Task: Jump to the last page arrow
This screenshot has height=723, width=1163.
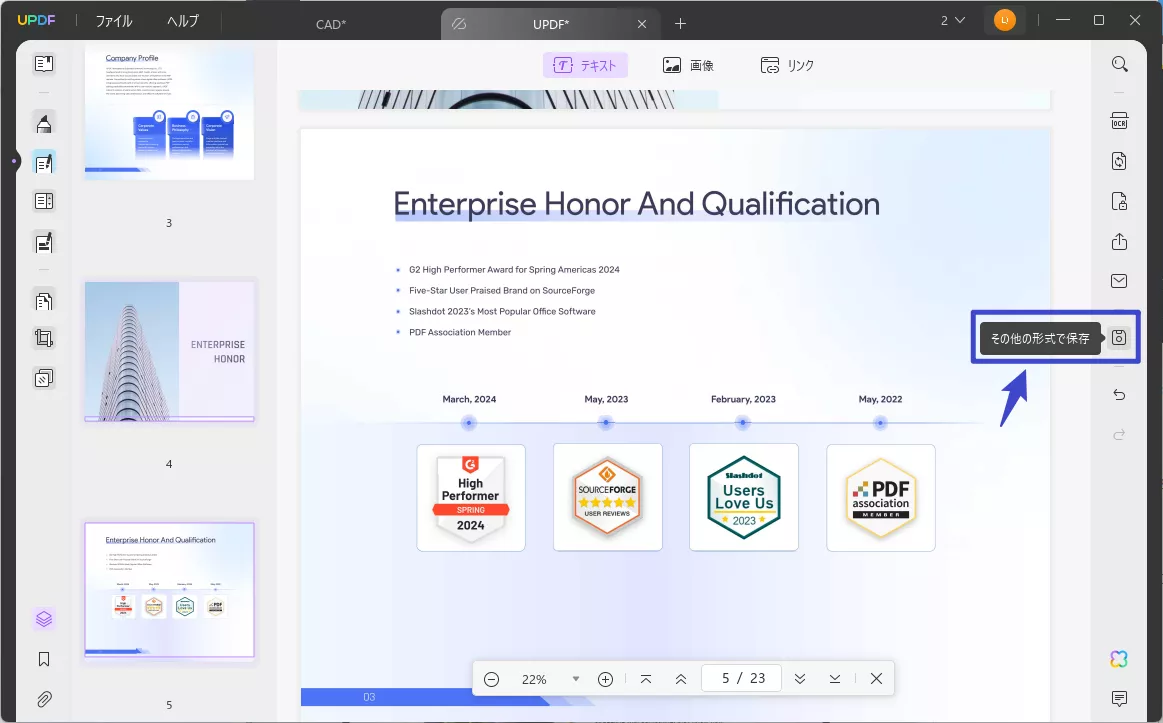Action: 834,679
